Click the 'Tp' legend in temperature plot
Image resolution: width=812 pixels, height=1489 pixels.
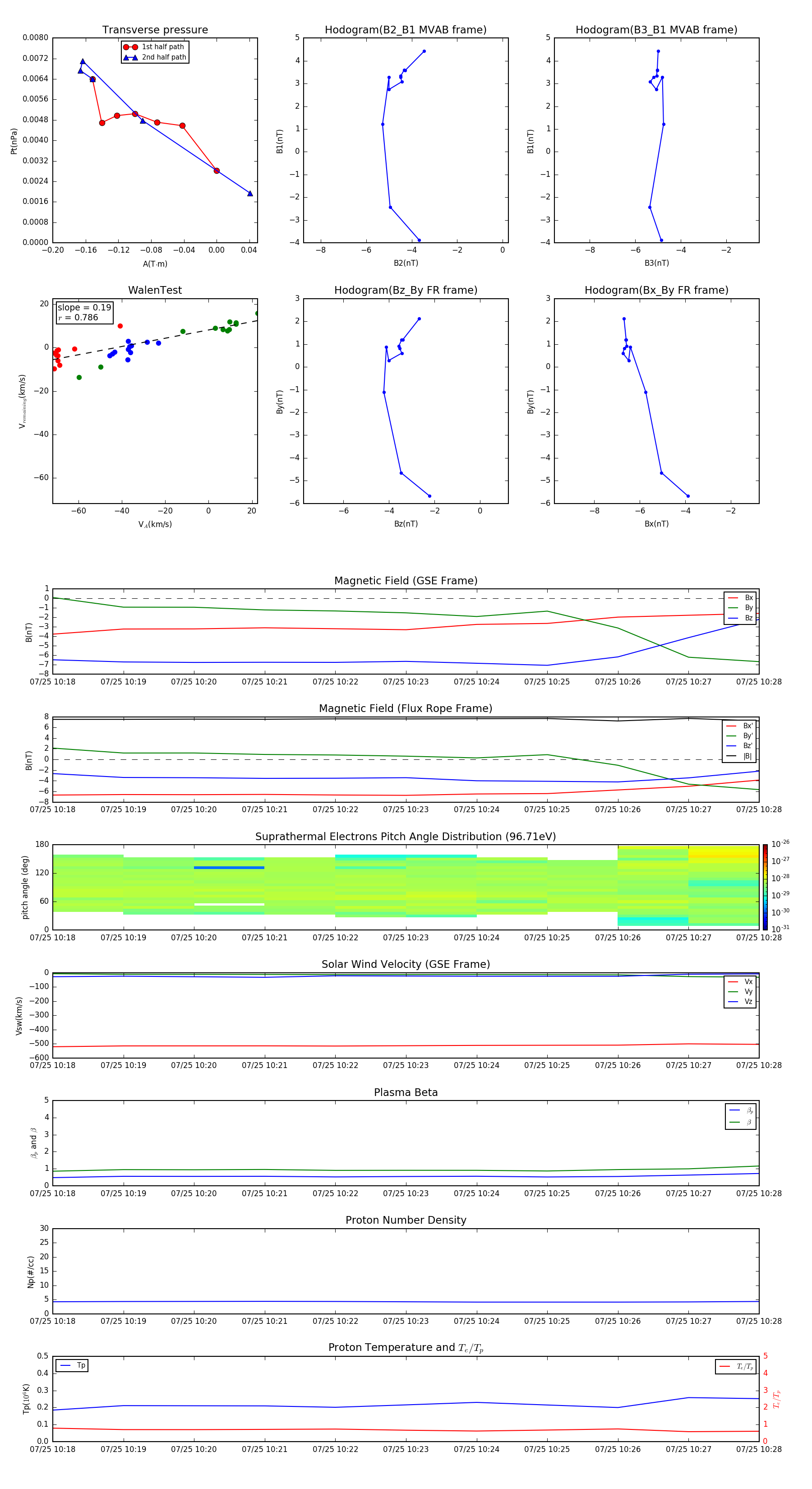tap(72, 1365)
